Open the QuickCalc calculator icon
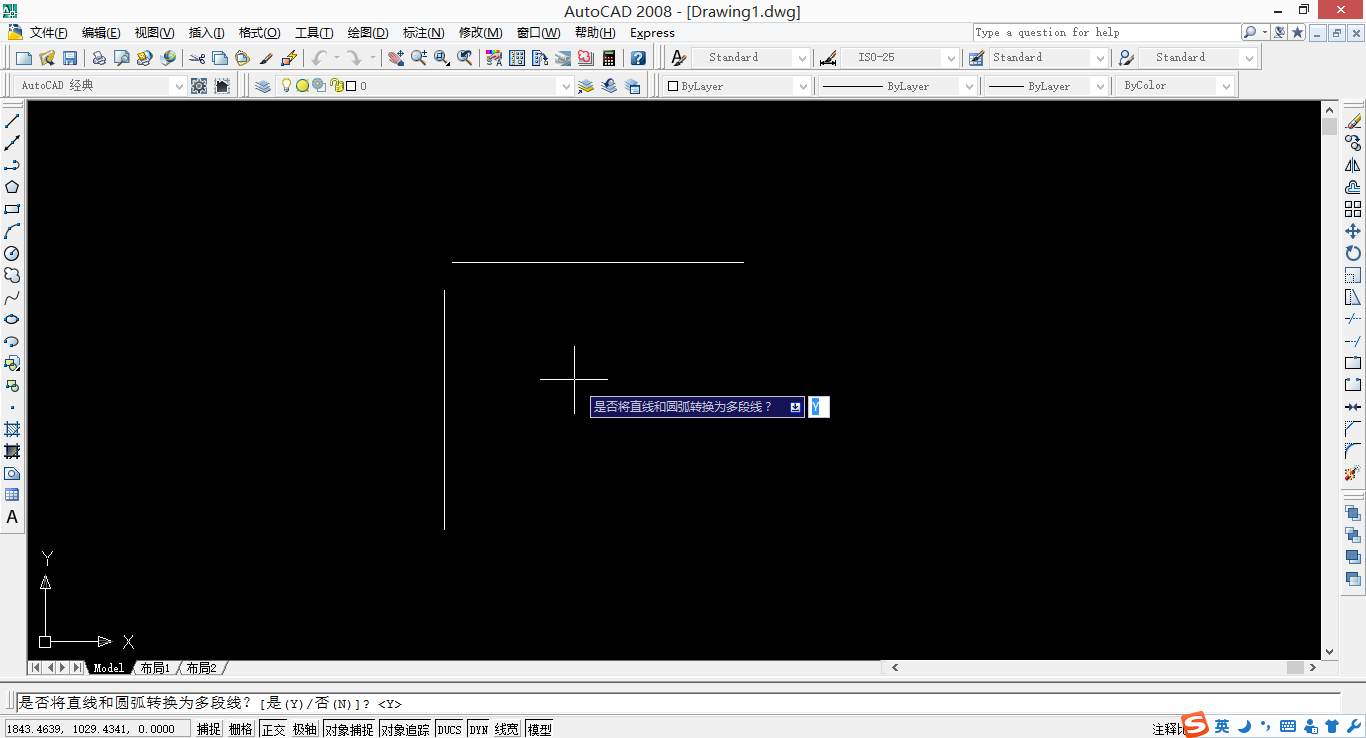1366x738 pixels. pyautogui.click(x=609, y=58)
